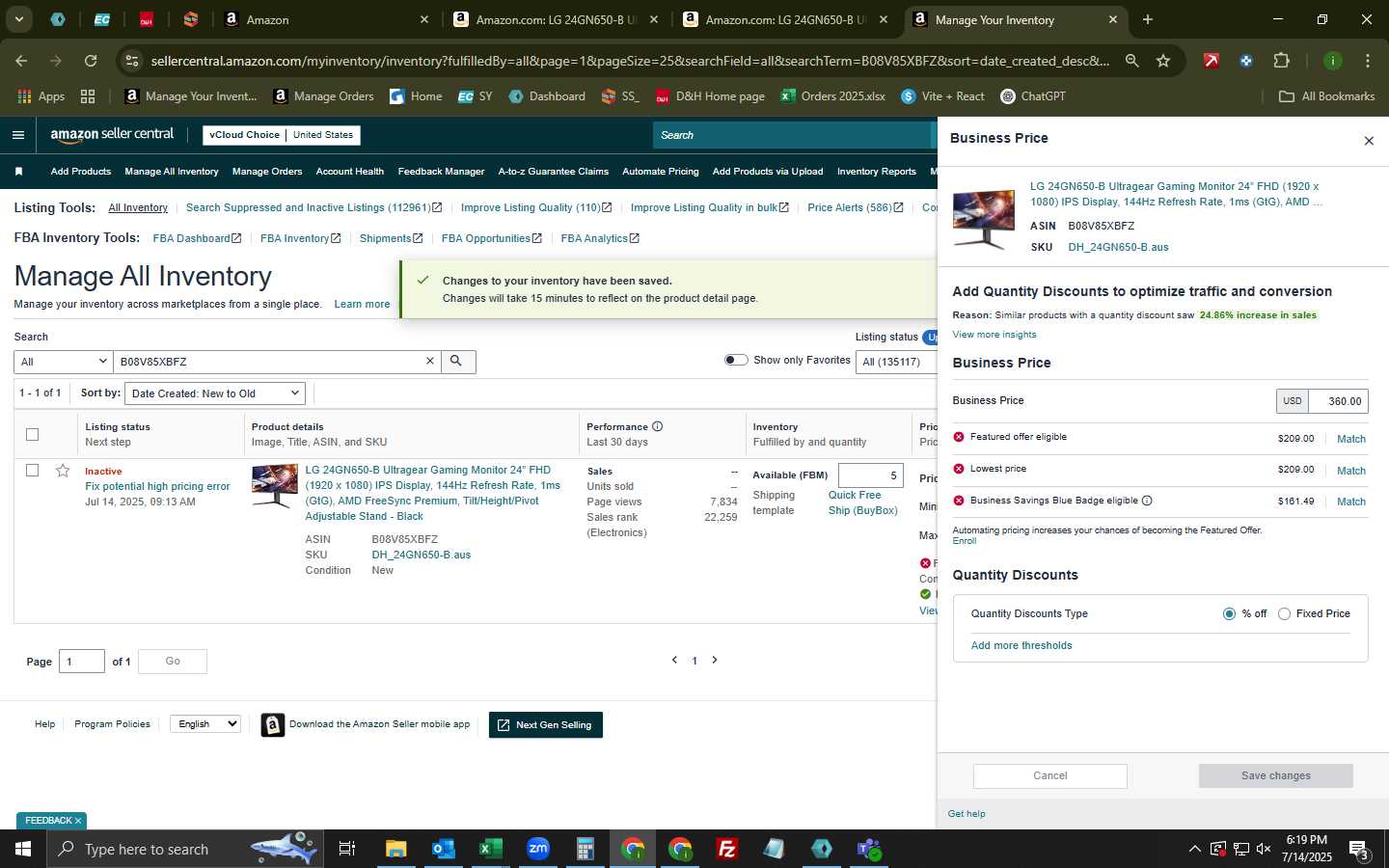Open the browser Extensions puzzle icon
1389x868 pixels.
(1281, 61)
